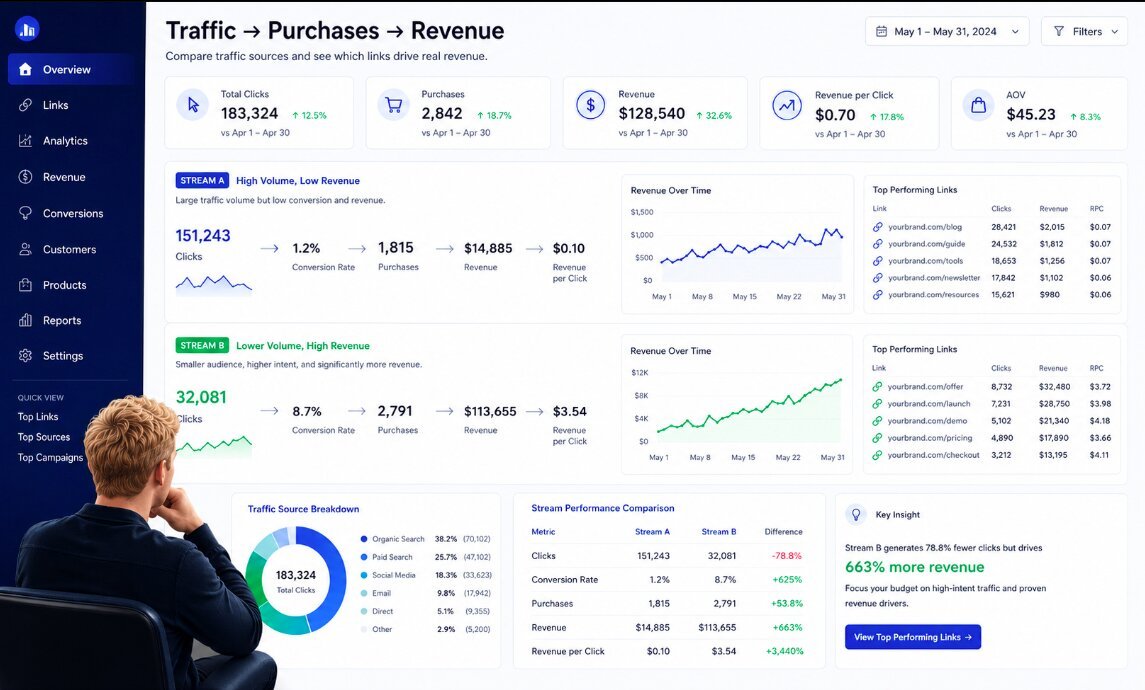Image resolution: width=1145 pixels, height=690 pixels.
Task: Click the AOV shopping bag icon
Action: (x=979, y=105)
